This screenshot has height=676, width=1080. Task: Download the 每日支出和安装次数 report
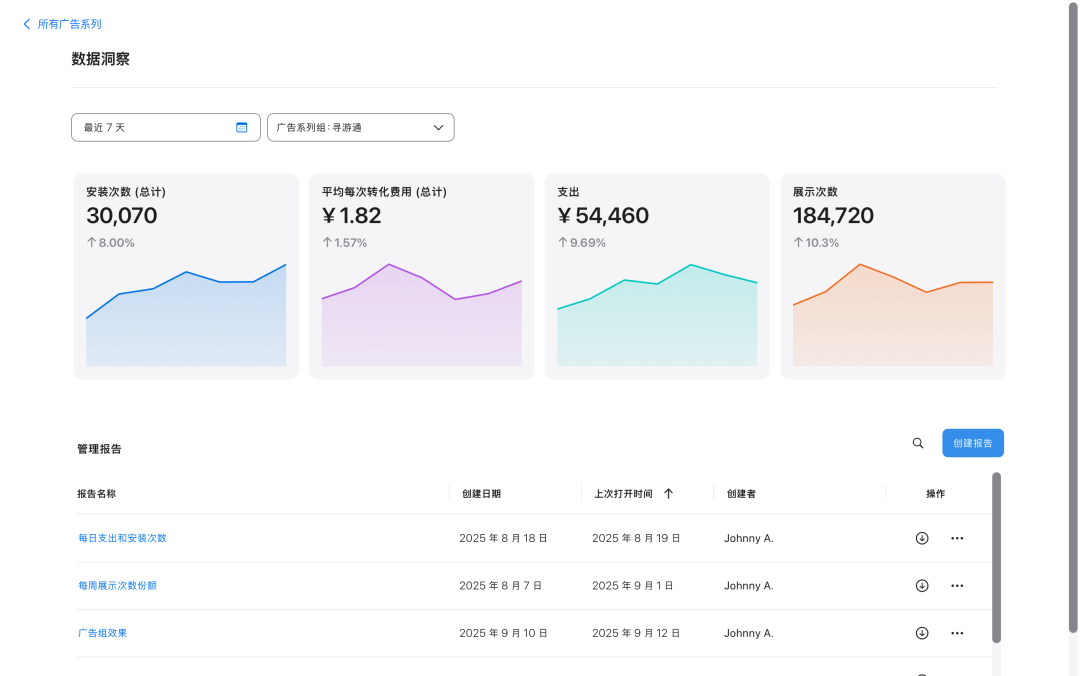point(922,538)
